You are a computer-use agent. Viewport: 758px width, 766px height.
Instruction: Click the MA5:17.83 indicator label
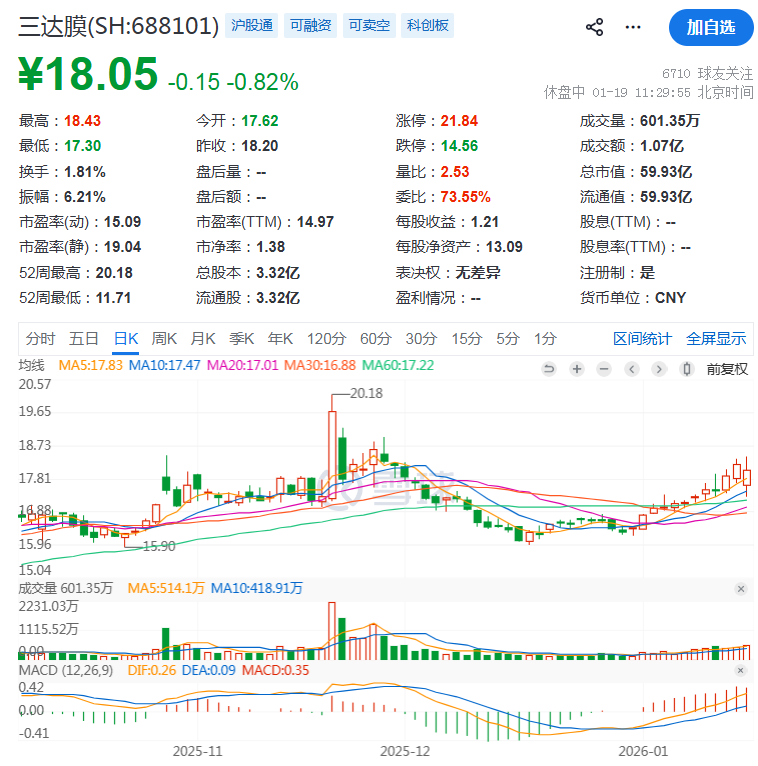coord(90,365)
